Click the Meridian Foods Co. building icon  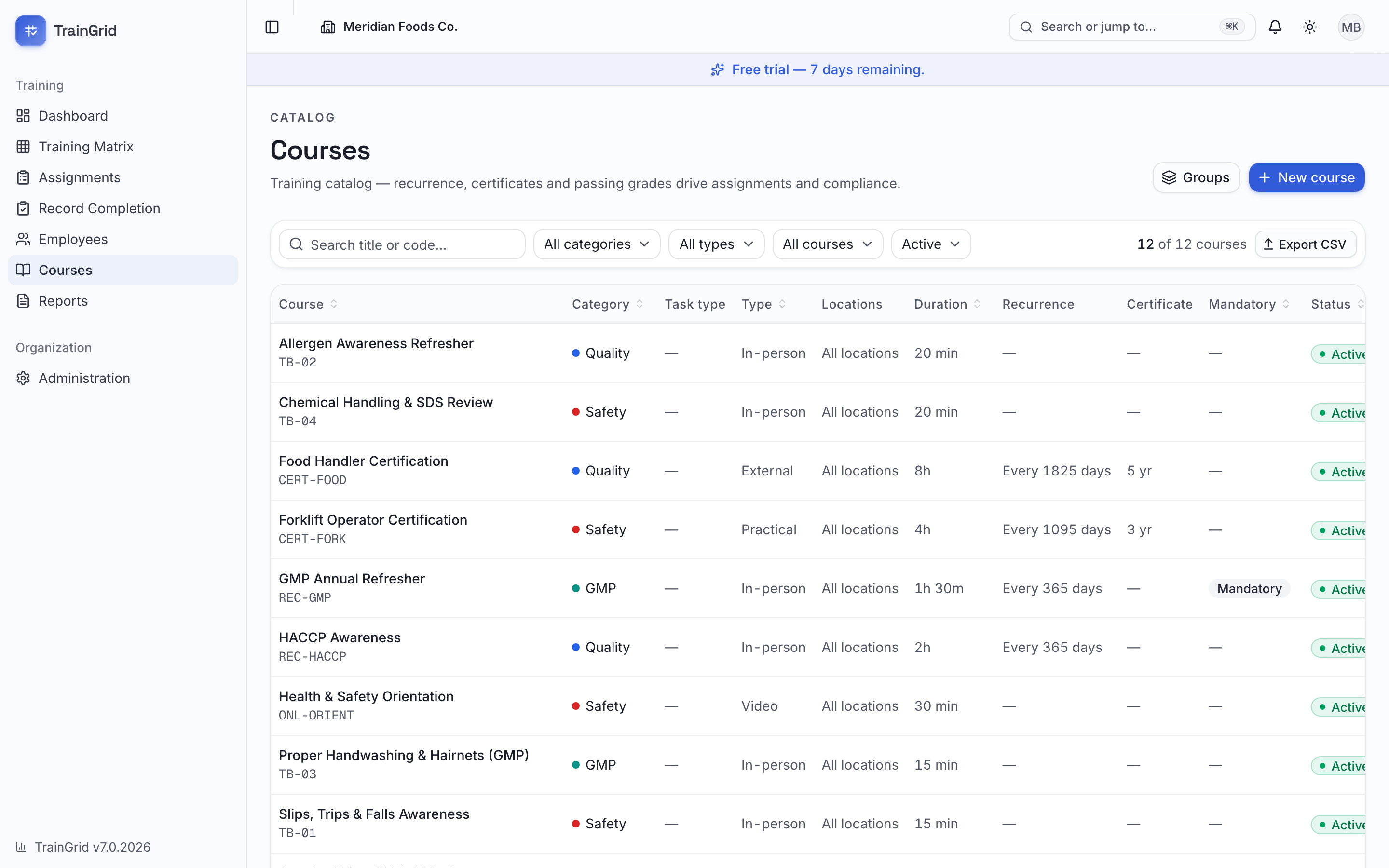tap(328, 27)
